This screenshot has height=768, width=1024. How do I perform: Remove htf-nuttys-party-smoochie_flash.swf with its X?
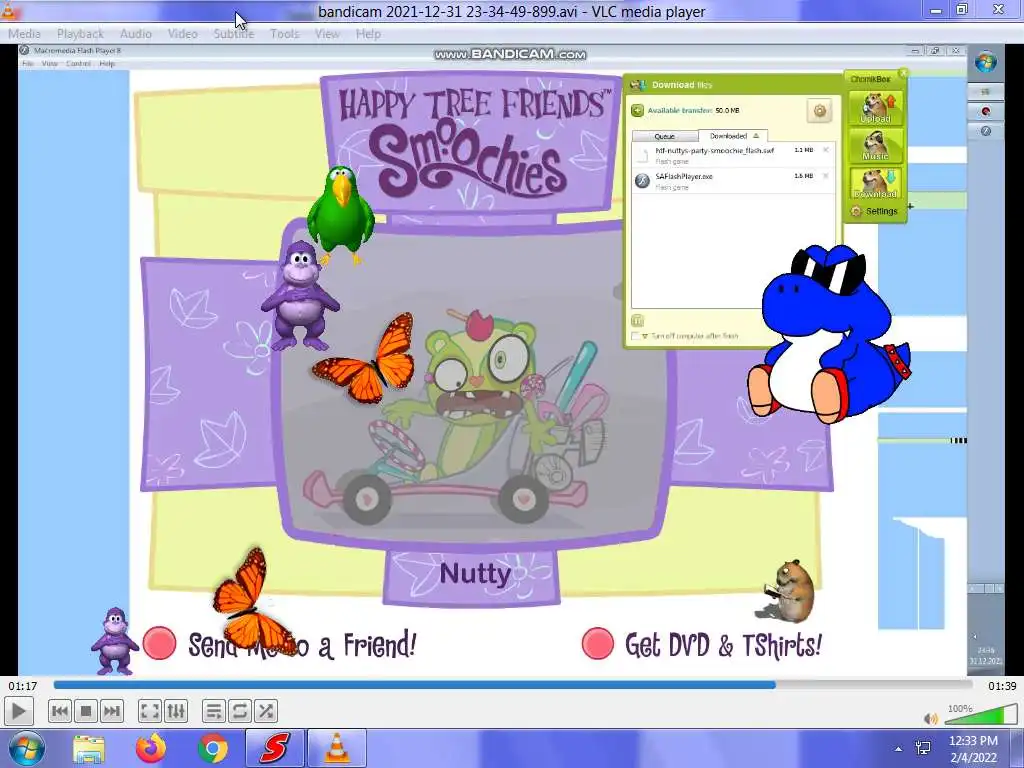[x=825, y=150]
